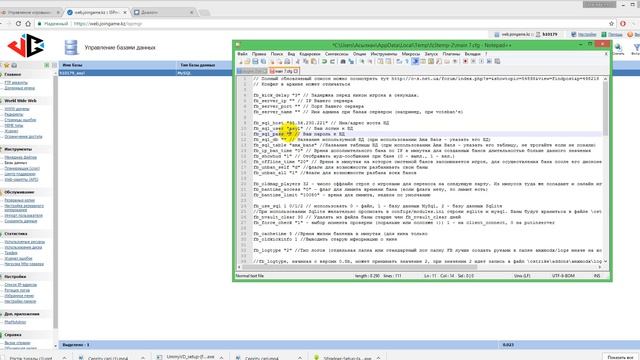Open WWW домены link in sidebar
Image resolution: width=640 pixels, height=360 pixels.
click(x=17, y=109)
